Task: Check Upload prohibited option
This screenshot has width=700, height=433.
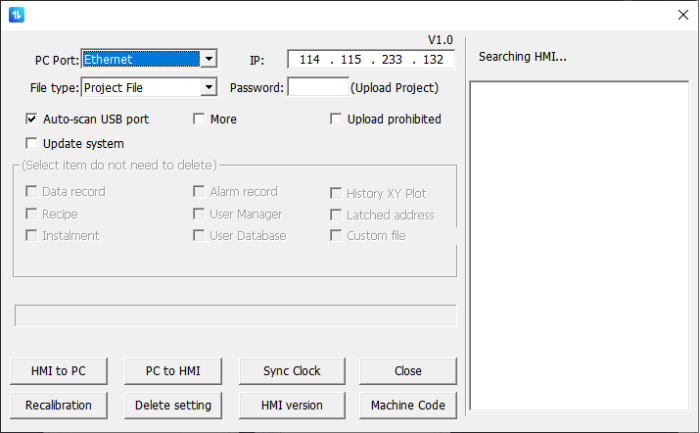Action: pos(337,119)
